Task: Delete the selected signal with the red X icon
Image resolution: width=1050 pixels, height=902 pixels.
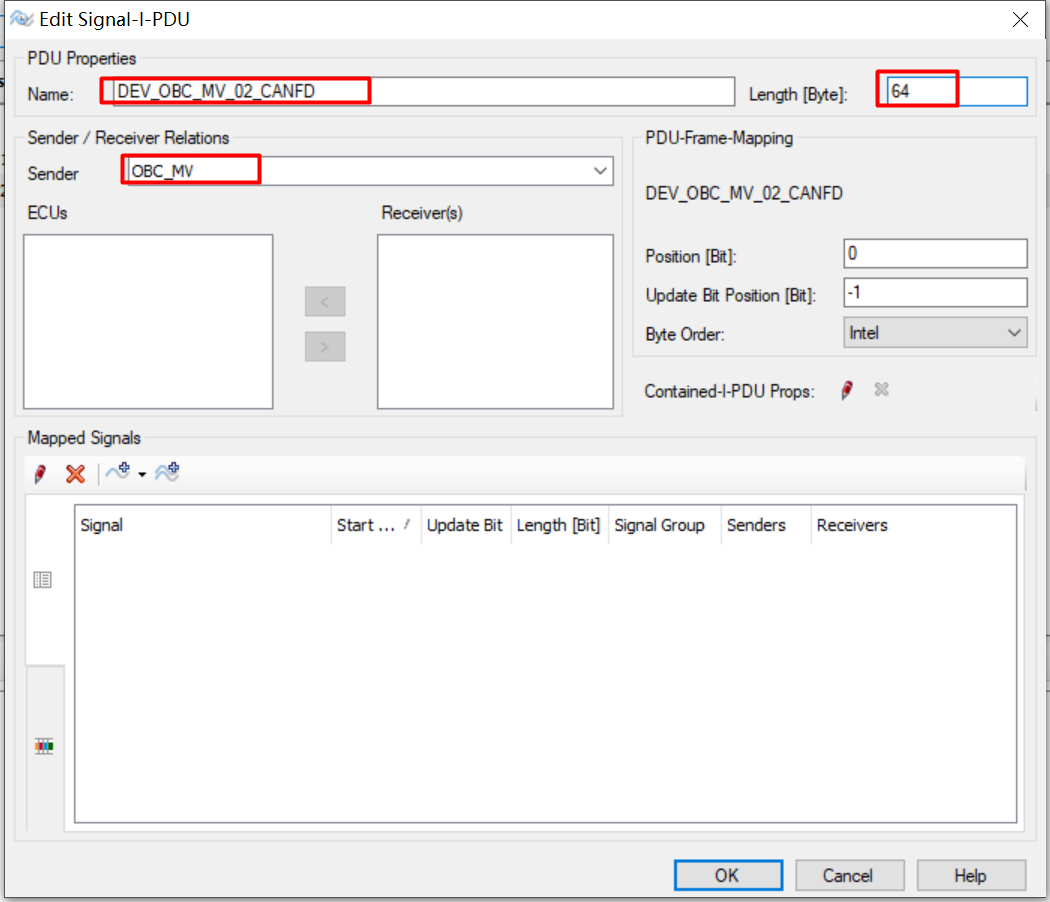Action: (x=74, y=473)
